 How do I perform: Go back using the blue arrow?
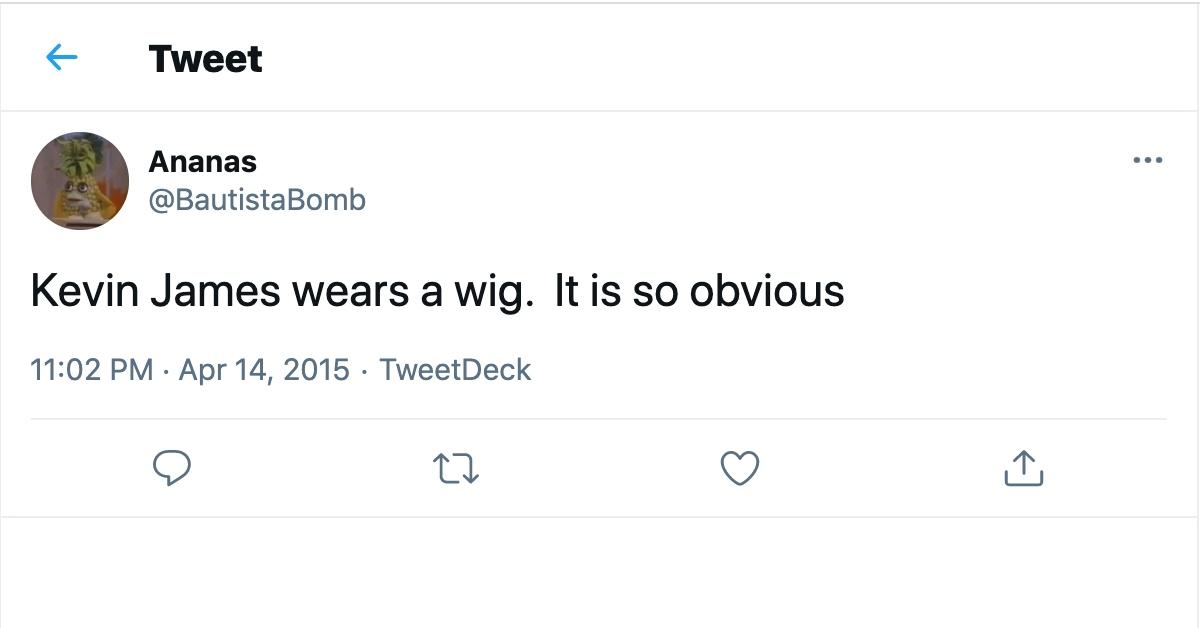click(x=62, y=58)
